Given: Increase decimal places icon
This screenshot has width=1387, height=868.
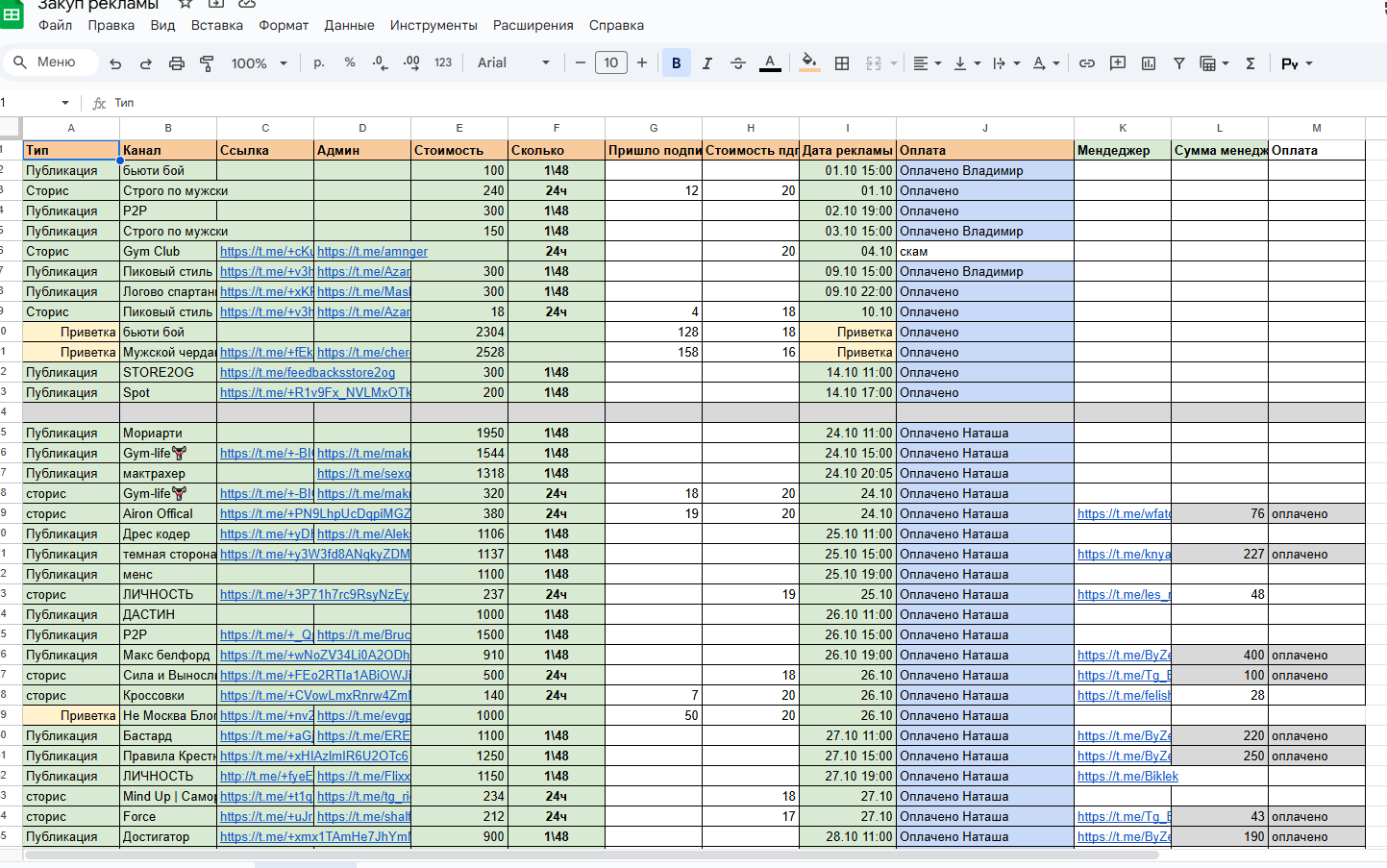Looking at the screenshot, I should (411, 62).
